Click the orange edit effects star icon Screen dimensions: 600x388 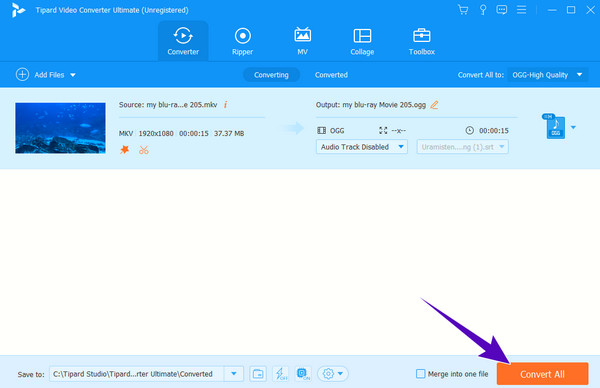[x=124, y=150]
